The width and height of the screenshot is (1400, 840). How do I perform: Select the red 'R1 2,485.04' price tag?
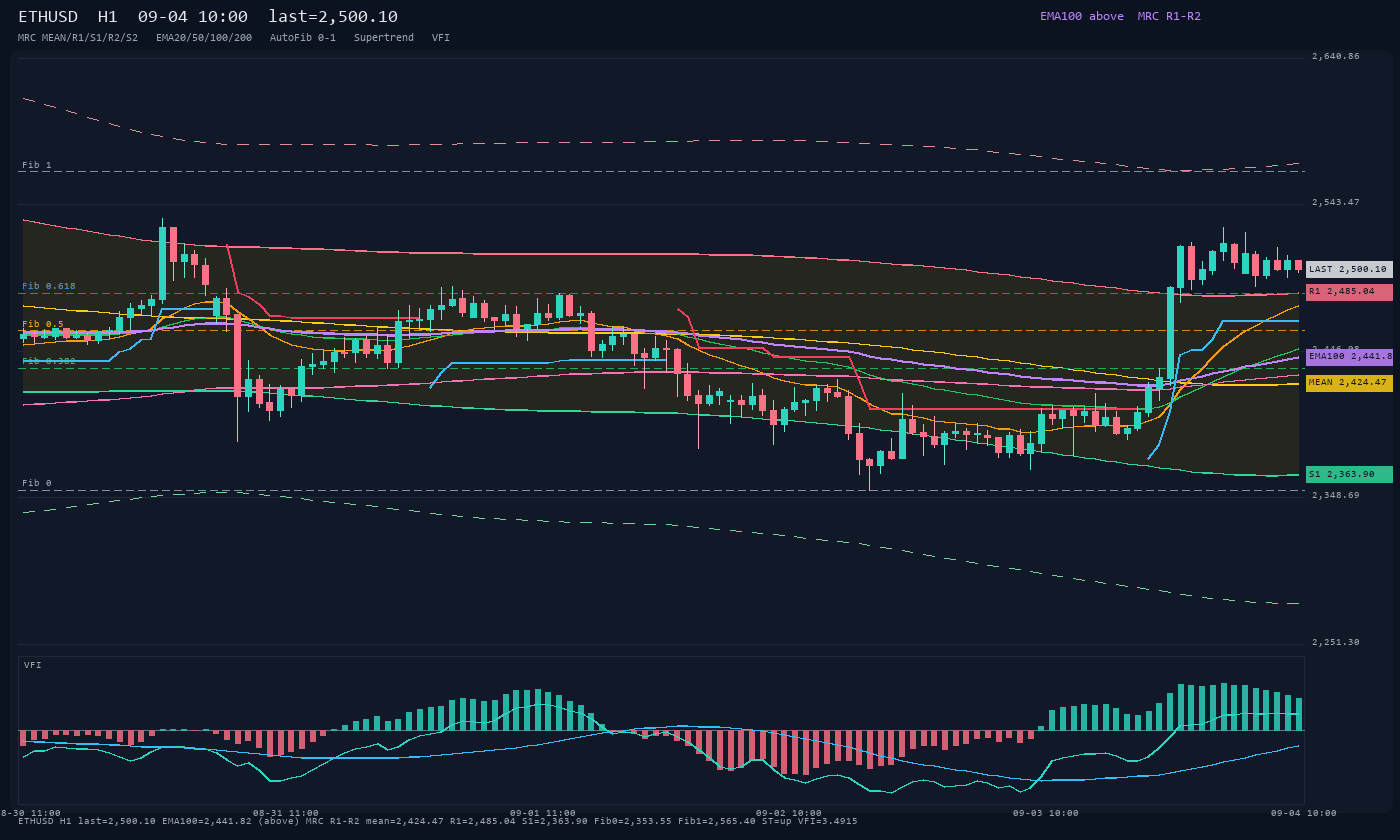click(1349, 292)
